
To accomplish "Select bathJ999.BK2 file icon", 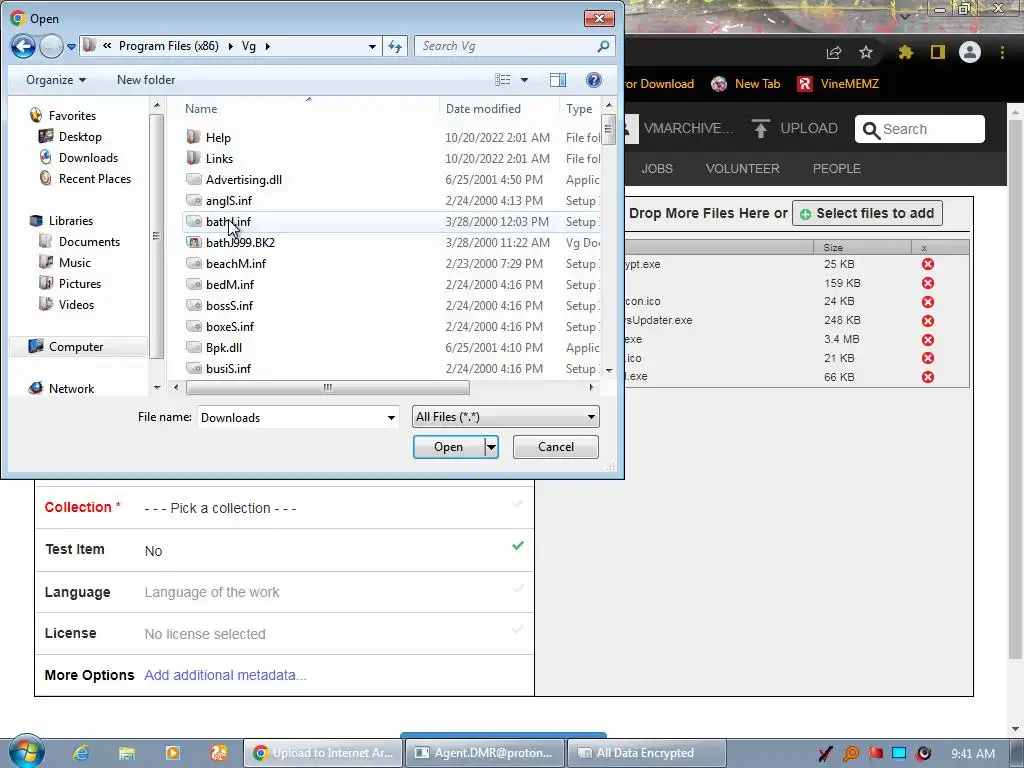I will coord(193,242).
